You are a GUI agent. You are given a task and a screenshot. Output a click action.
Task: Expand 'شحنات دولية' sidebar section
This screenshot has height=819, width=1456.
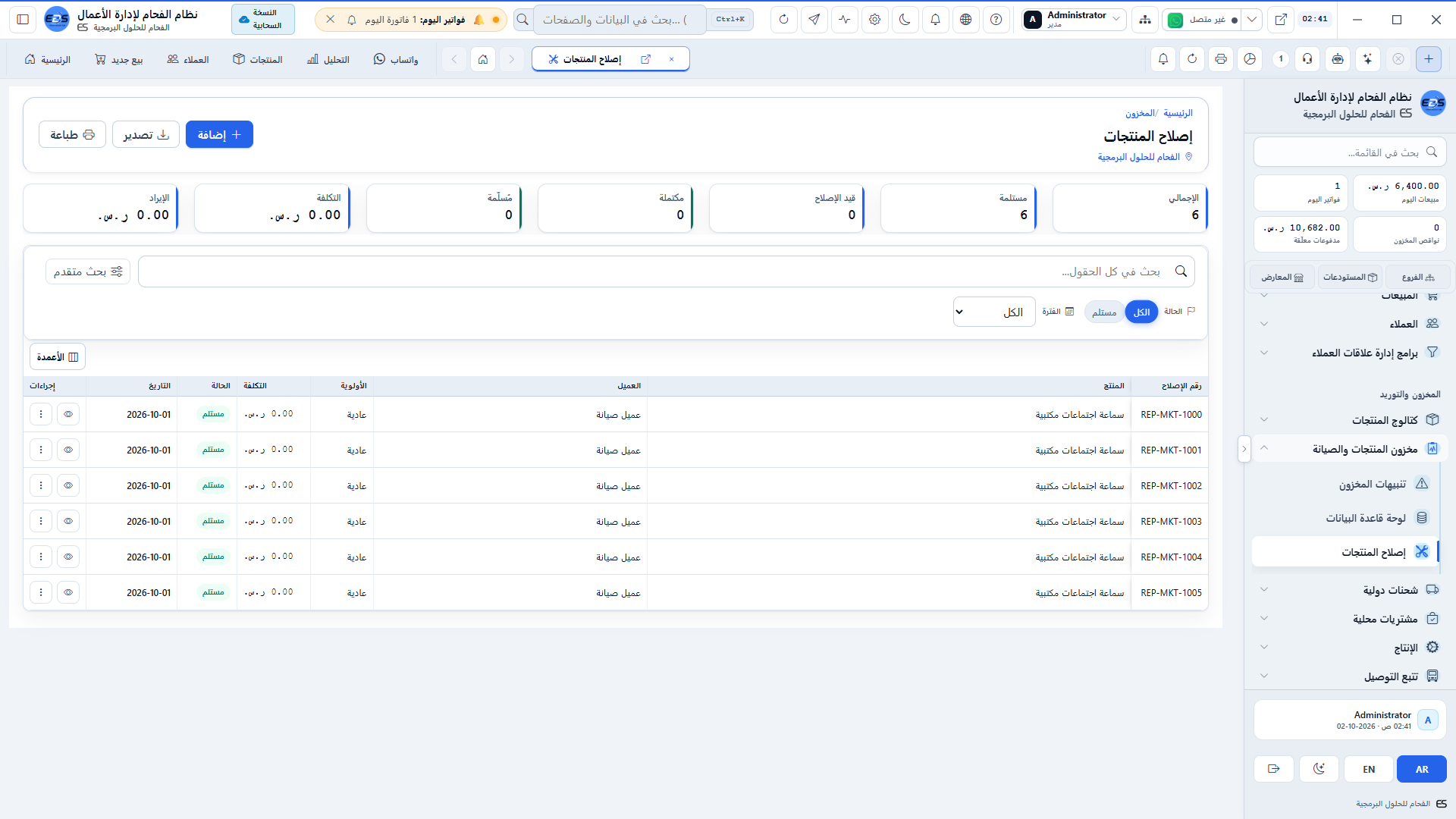pyautogui.click(x=1350, y=590)
